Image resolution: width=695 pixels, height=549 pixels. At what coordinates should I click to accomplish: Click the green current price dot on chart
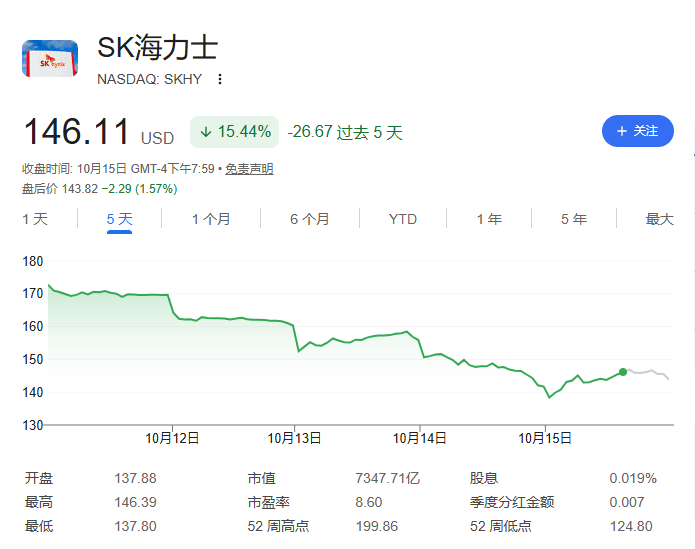tap(623, 372)
